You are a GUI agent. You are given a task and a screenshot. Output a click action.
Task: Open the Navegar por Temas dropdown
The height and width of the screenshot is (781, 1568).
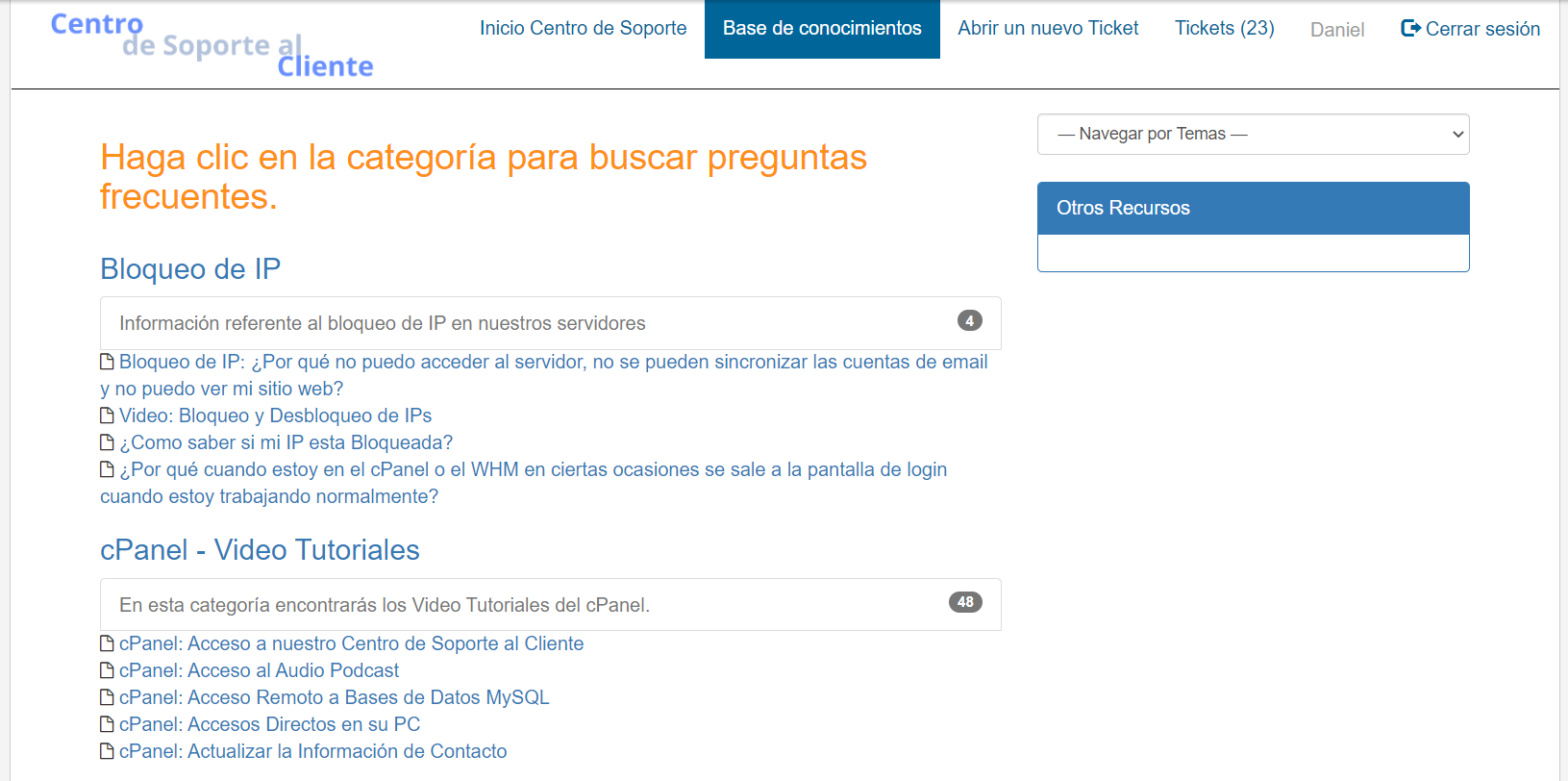click(x=1253, y=135)
